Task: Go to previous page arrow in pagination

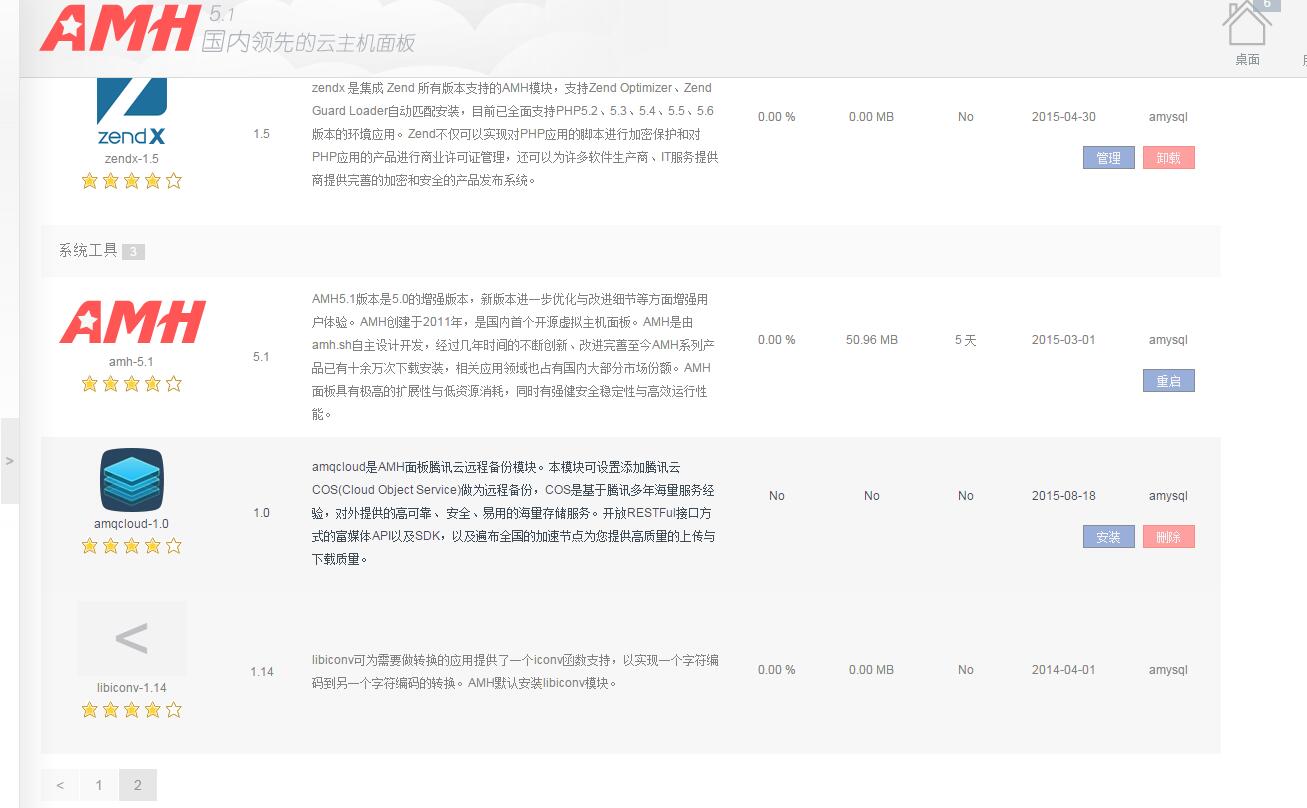Action: 60,785
